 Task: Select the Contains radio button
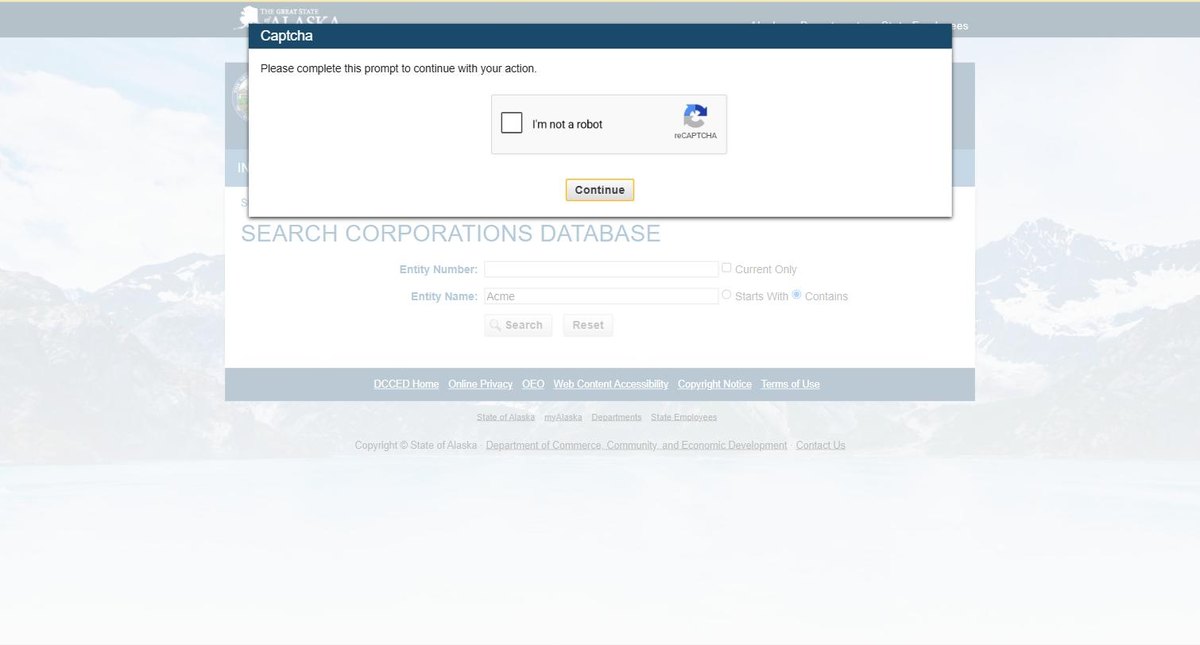pos(797,295)
